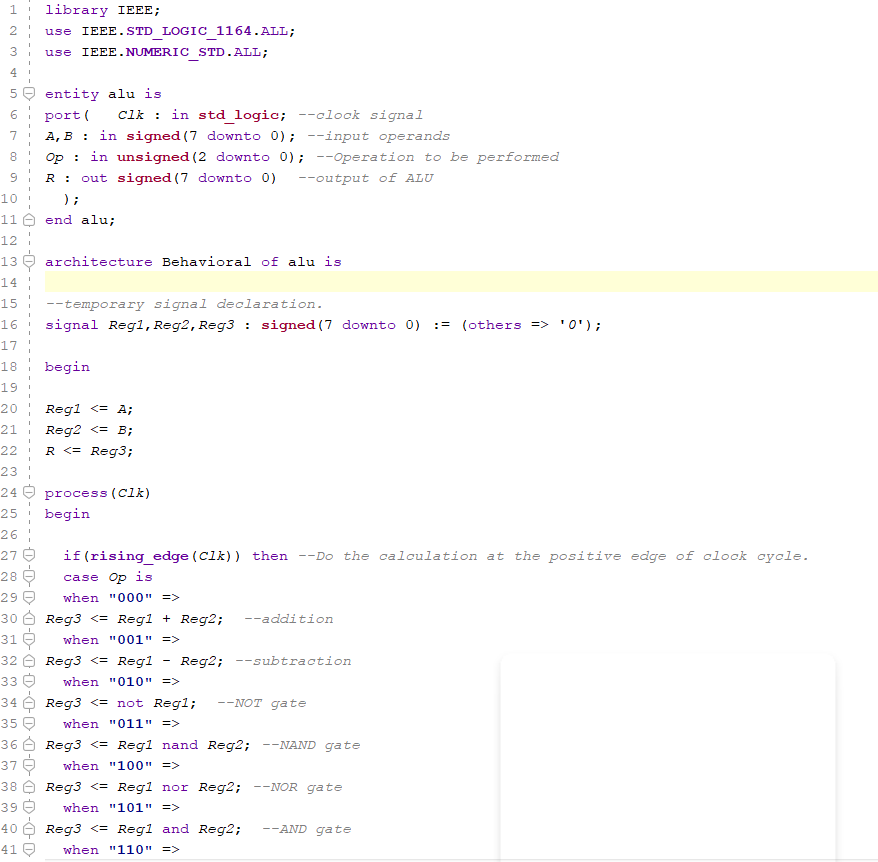The image size is (878, 862).
Task: Collapse the architecture Behavioral block
Action: pyautogui.click(x=28, y=261)
